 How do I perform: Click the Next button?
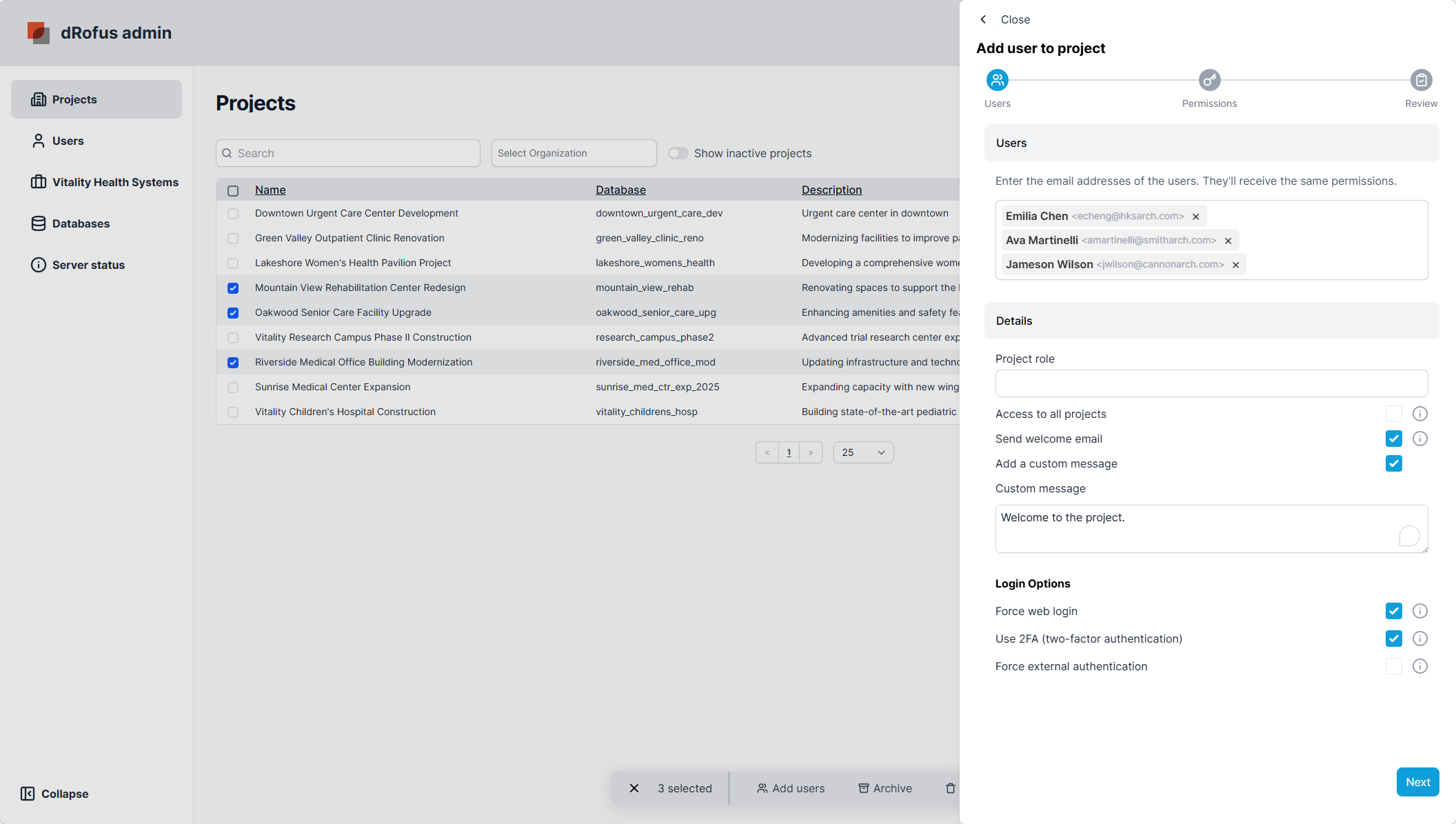click(1418, 782)
